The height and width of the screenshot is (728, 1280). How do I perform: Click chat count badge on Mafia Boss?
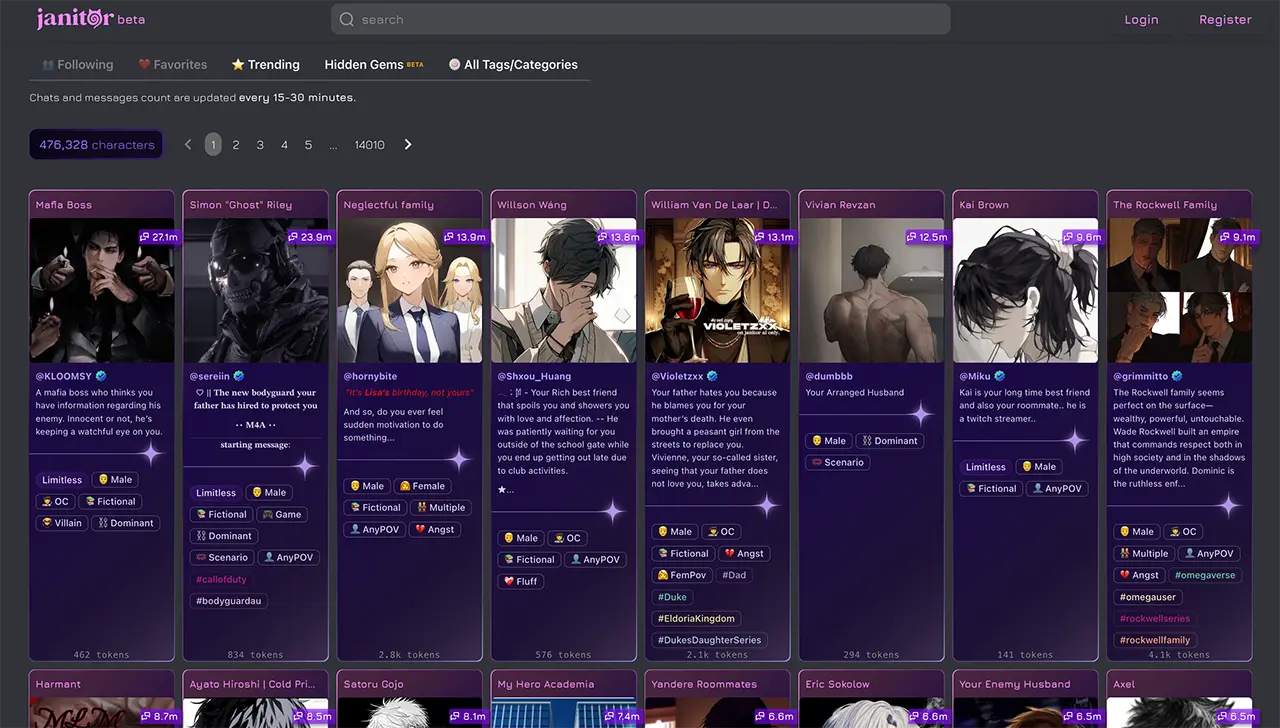point(158,237)
